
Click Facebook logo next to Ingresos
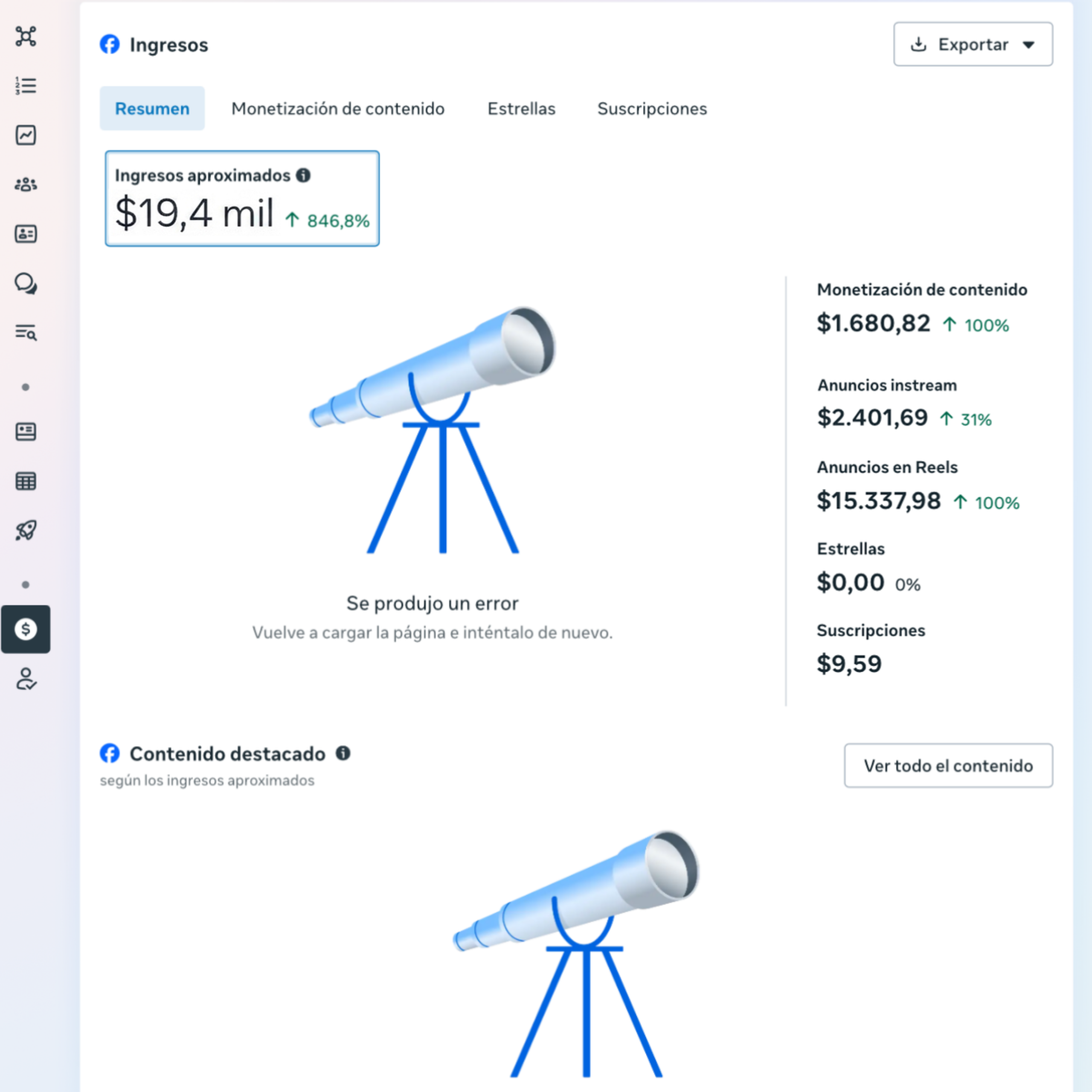110,44
